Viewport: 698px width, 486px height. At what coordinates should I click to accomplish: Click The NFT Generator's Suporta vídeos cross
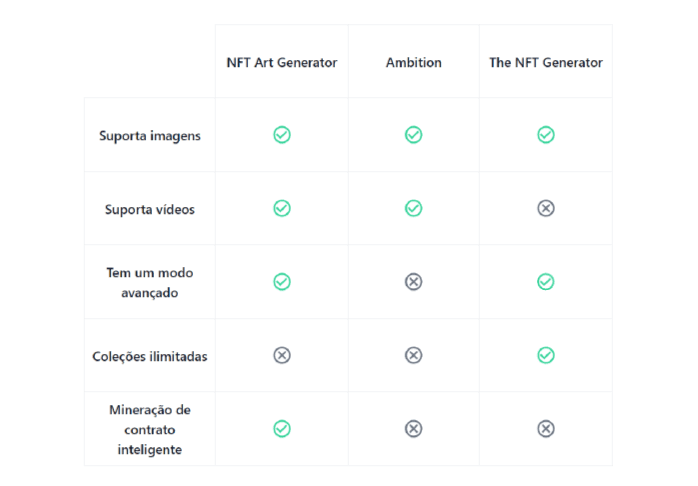pyautogui.click(x=545, y=208)
